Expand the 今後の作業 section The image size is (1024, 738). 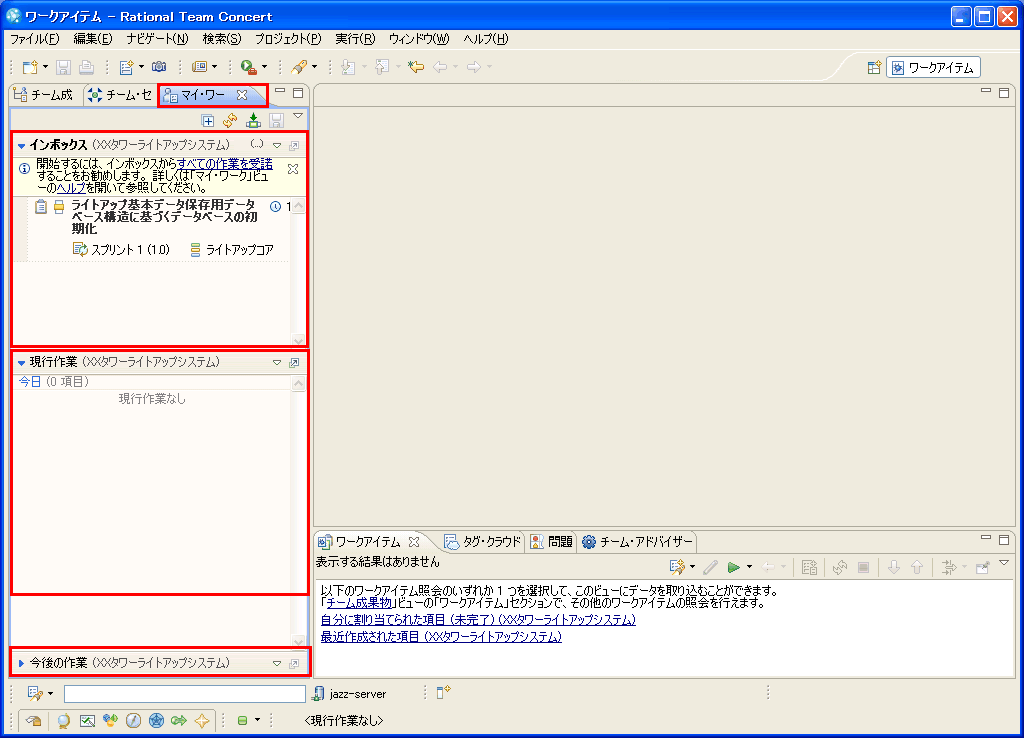(22, 664)
